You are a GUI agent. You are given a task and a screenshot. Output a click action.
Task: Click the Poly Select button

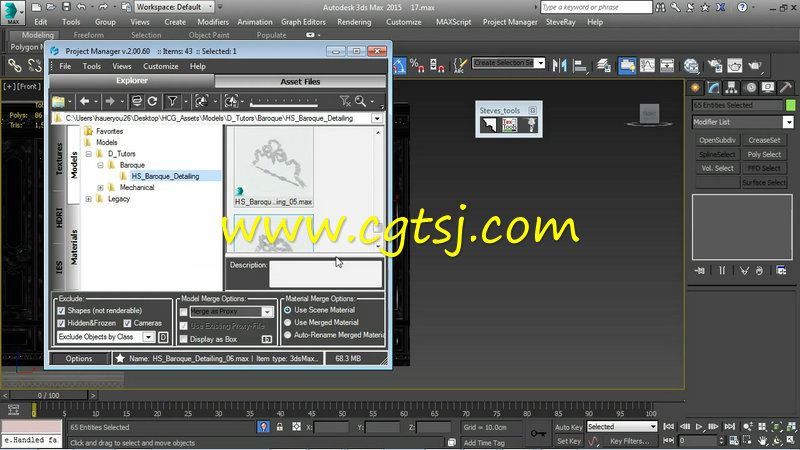point(764,154)
